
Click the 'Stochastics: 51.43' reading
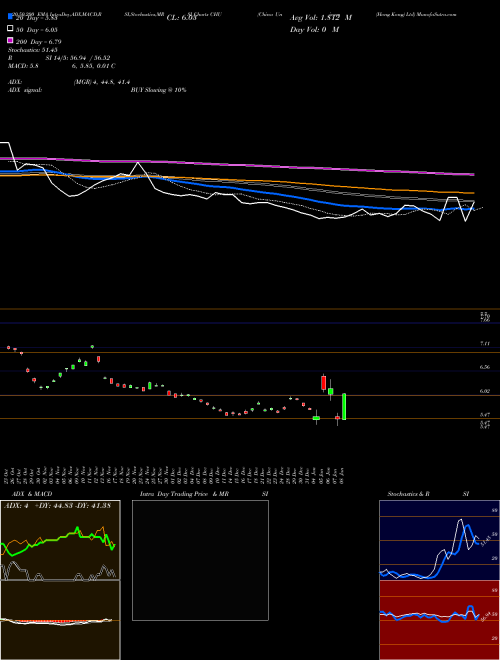(x=33, y=50)
